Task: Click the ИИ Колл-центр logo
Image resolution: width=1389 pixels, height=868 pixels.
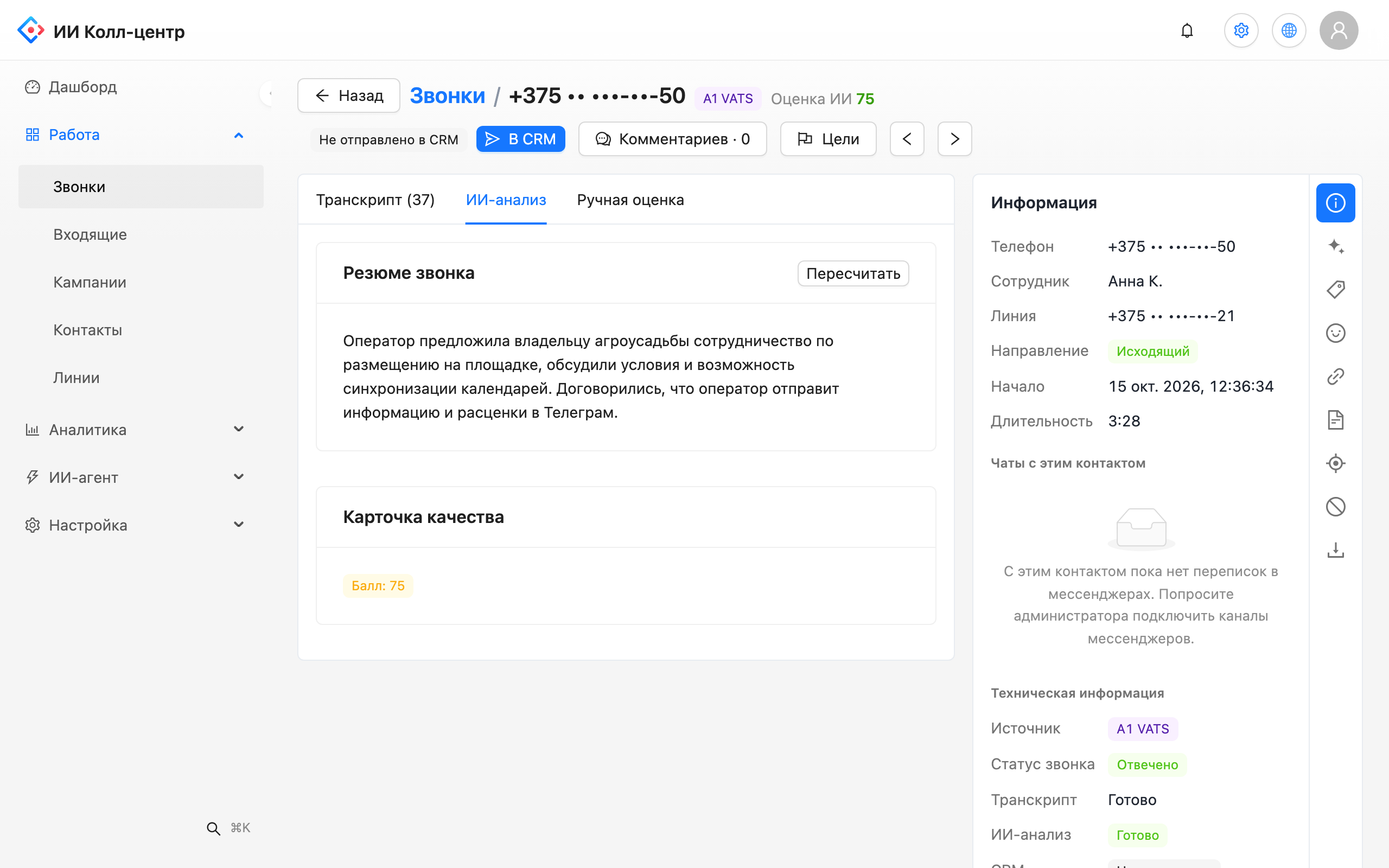Action: (101, 30)
